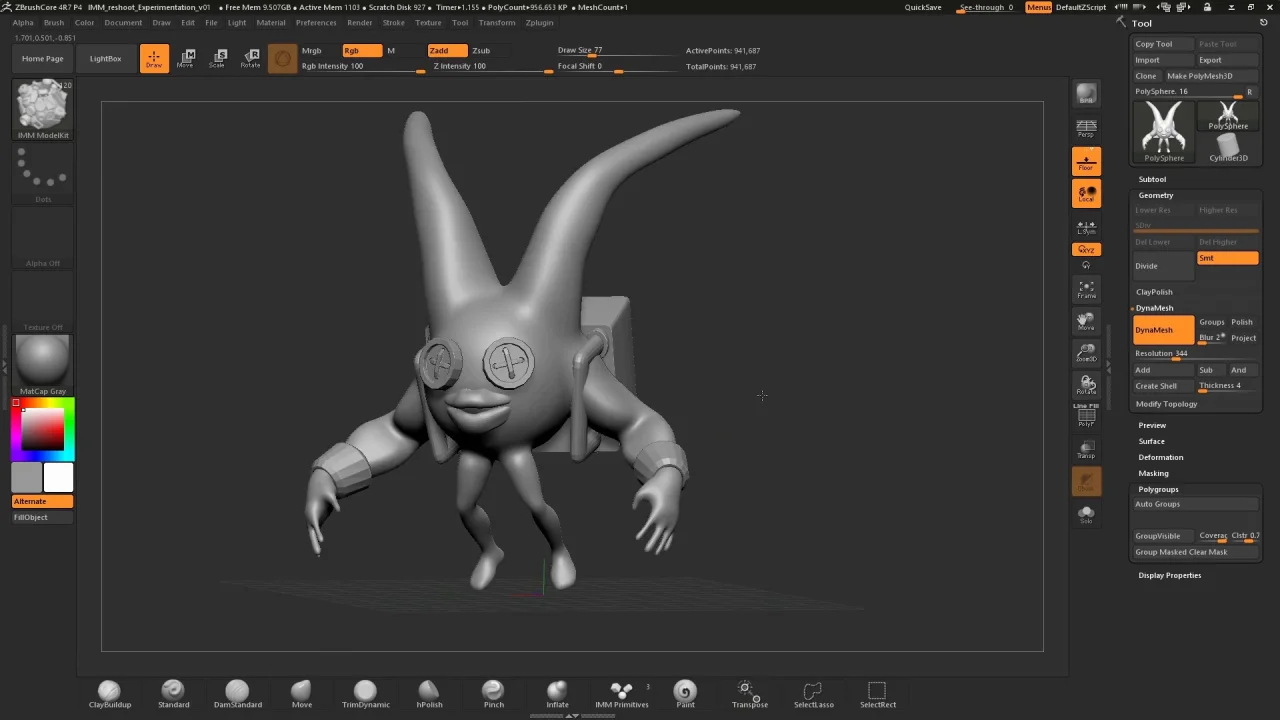Expand Modify Topology subsection
Image resolution: width=1280 pixels, height=720 pixels.
coord(1166,404)
